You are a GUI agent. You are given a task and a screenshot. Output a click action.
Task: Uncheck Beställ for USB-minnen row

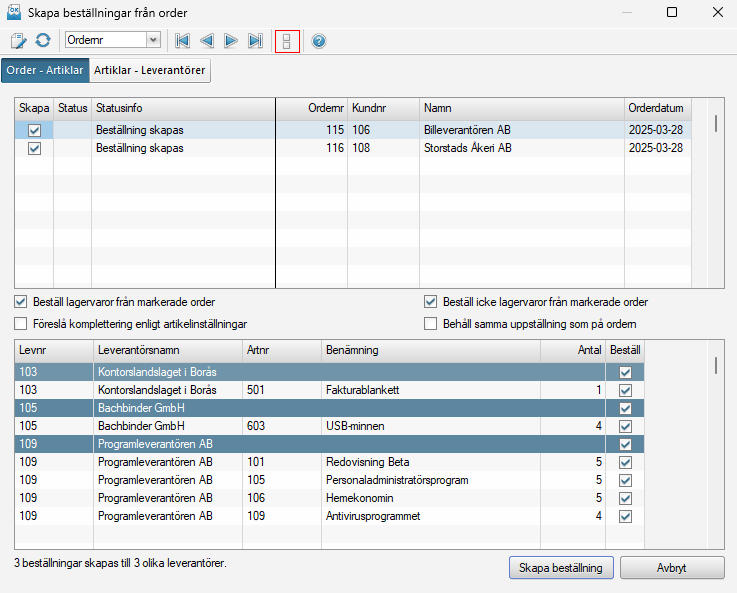click(625, 426)
